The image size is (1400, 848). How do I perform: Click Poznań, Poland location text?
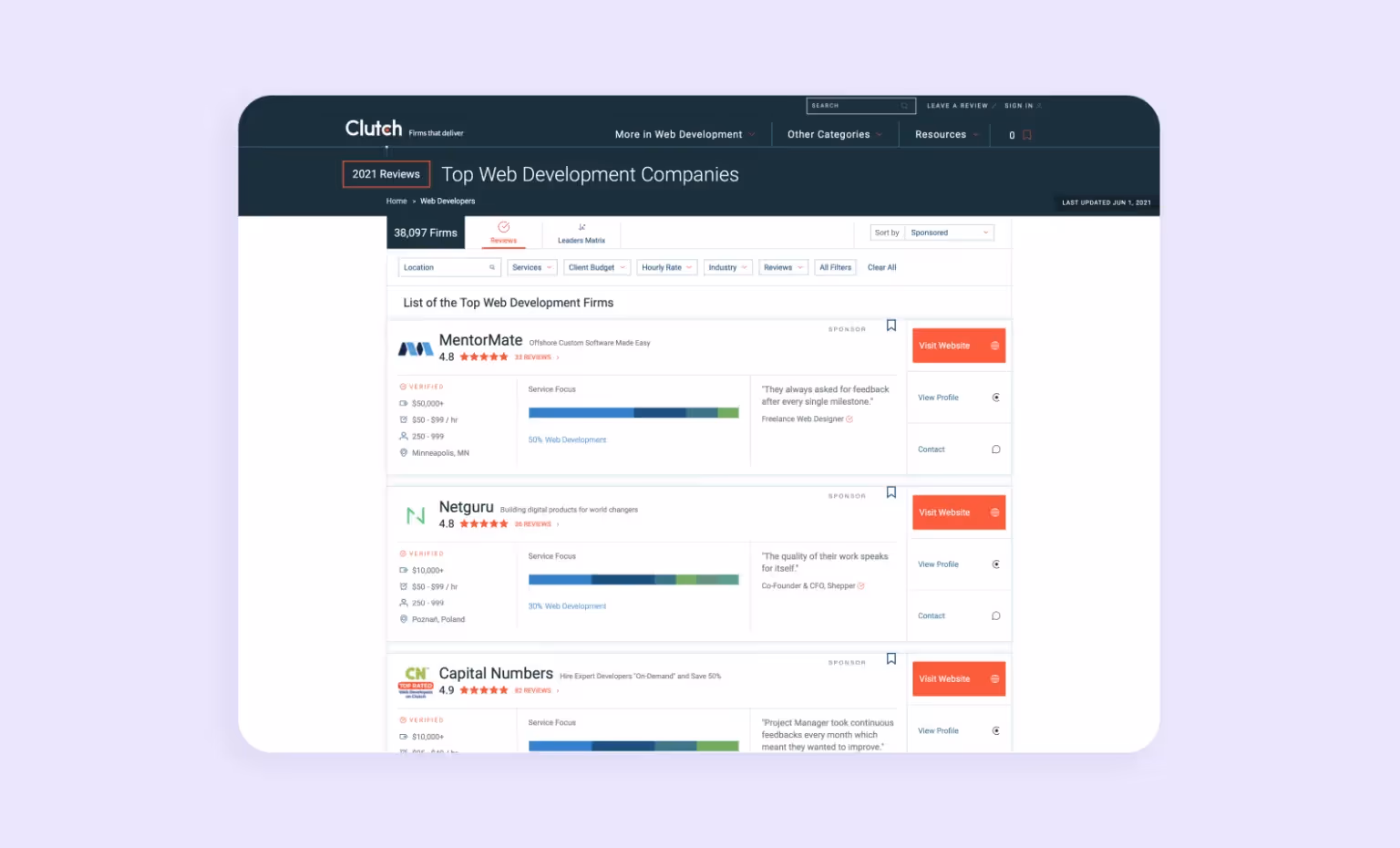(x=438, y=619)
